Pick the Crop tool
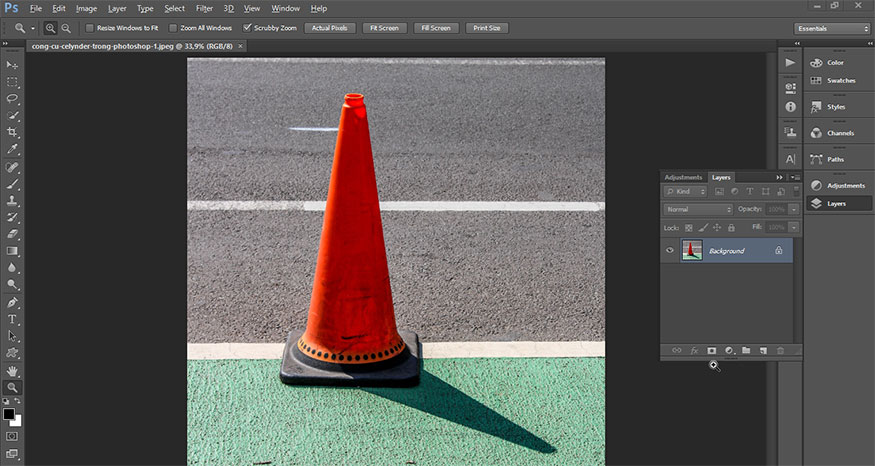Screen dimensions: 875x466 coord(13,132)
